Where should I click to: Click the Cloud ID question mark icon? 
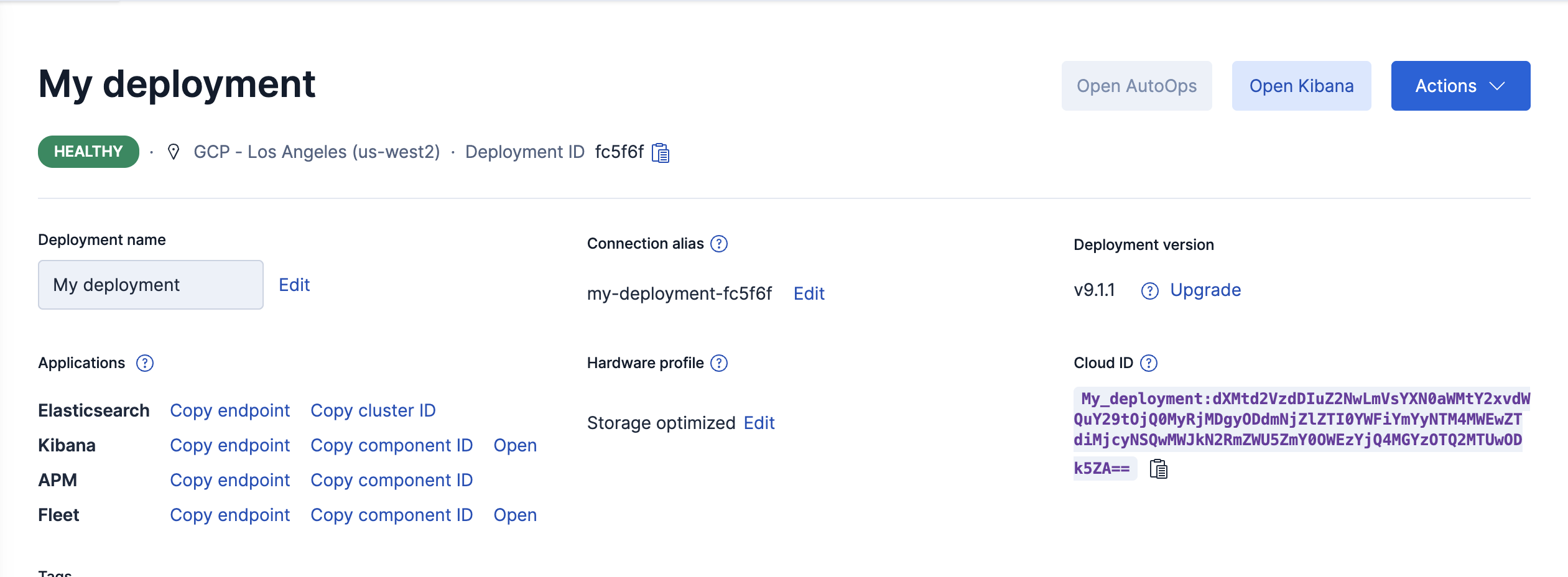click(1149, 362)
